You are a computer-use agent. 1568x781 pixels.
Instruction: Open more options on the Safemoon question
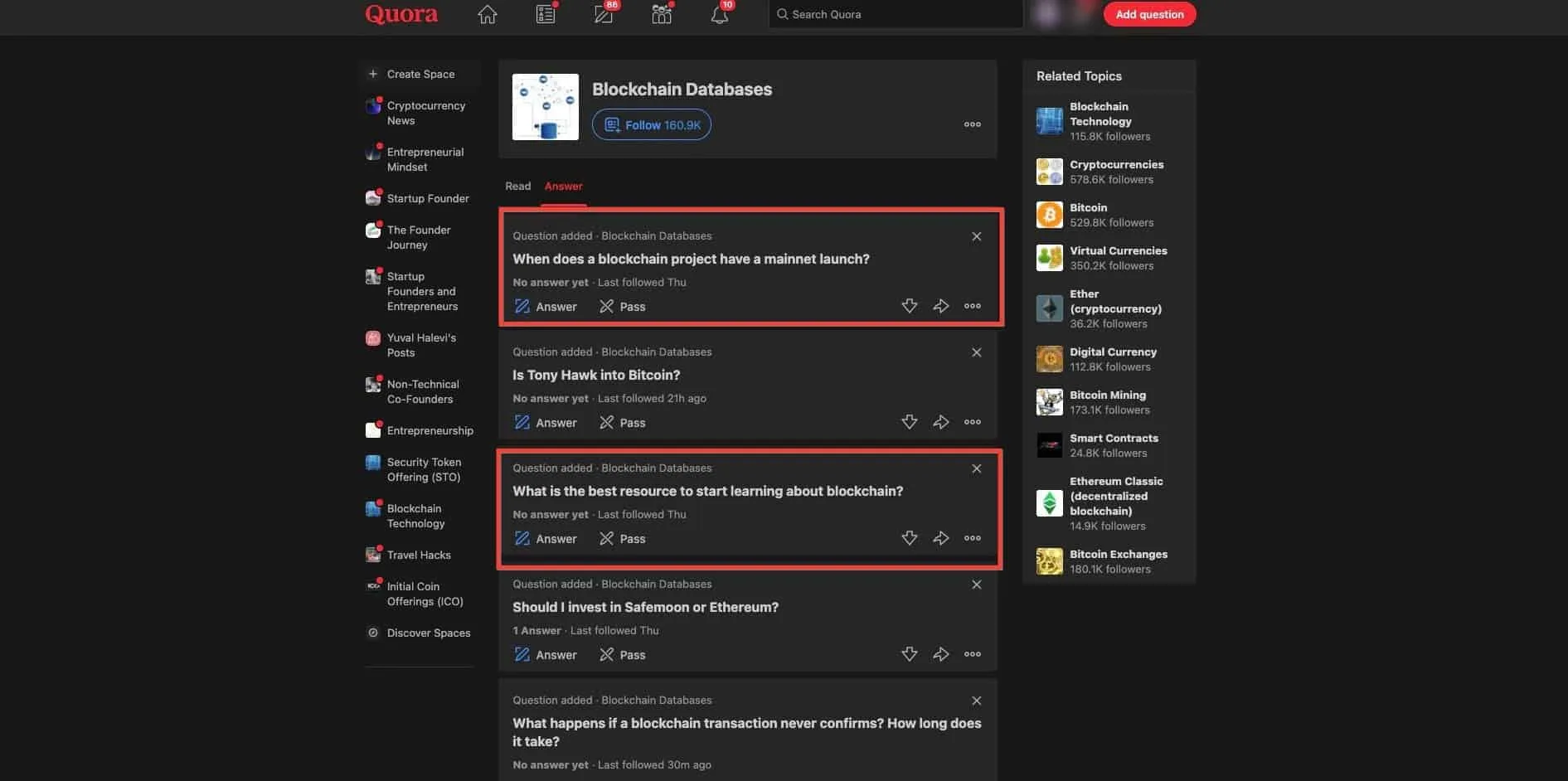point(971,653)
